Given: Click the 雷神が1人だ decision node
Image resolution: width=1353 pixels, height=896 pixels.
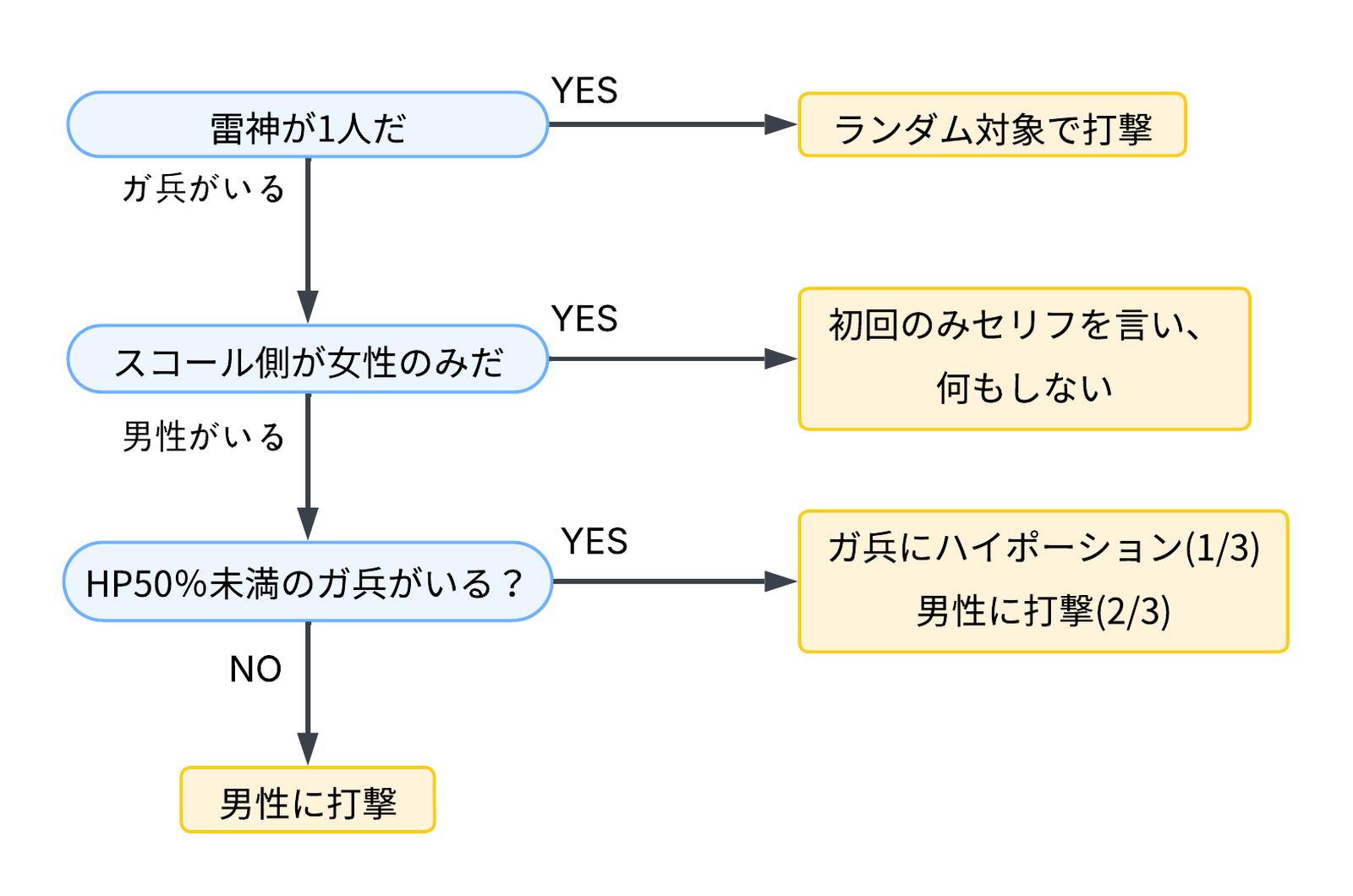Looking at the screenshot, I should [308, 125].
